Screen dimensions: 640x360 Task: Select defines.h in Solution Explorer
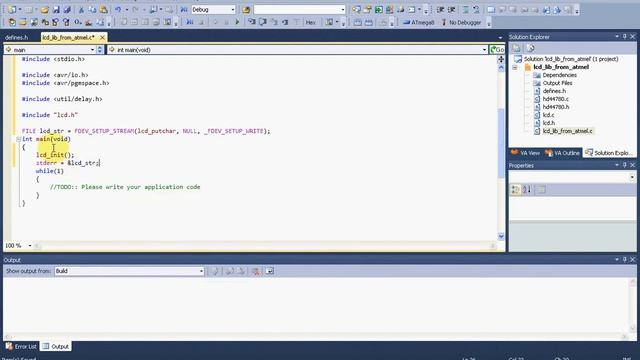554,91
